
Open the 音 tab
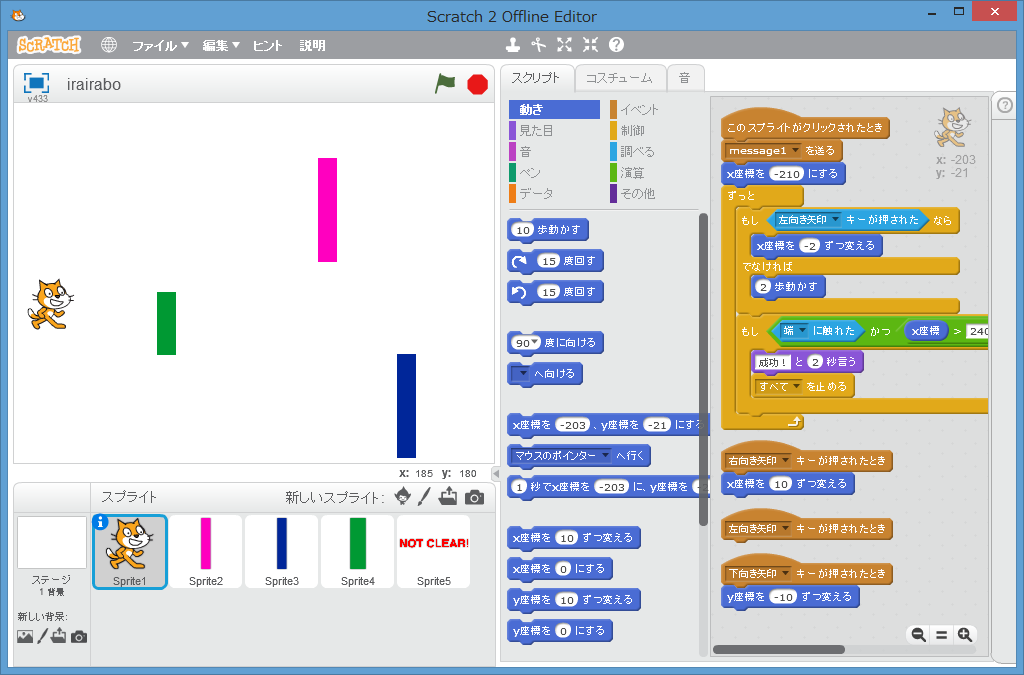(684, 78)
